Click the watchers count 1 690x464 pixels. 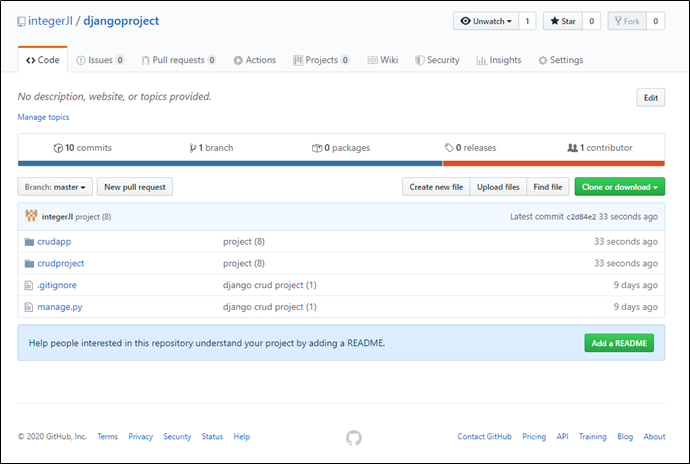pos(527,21)
